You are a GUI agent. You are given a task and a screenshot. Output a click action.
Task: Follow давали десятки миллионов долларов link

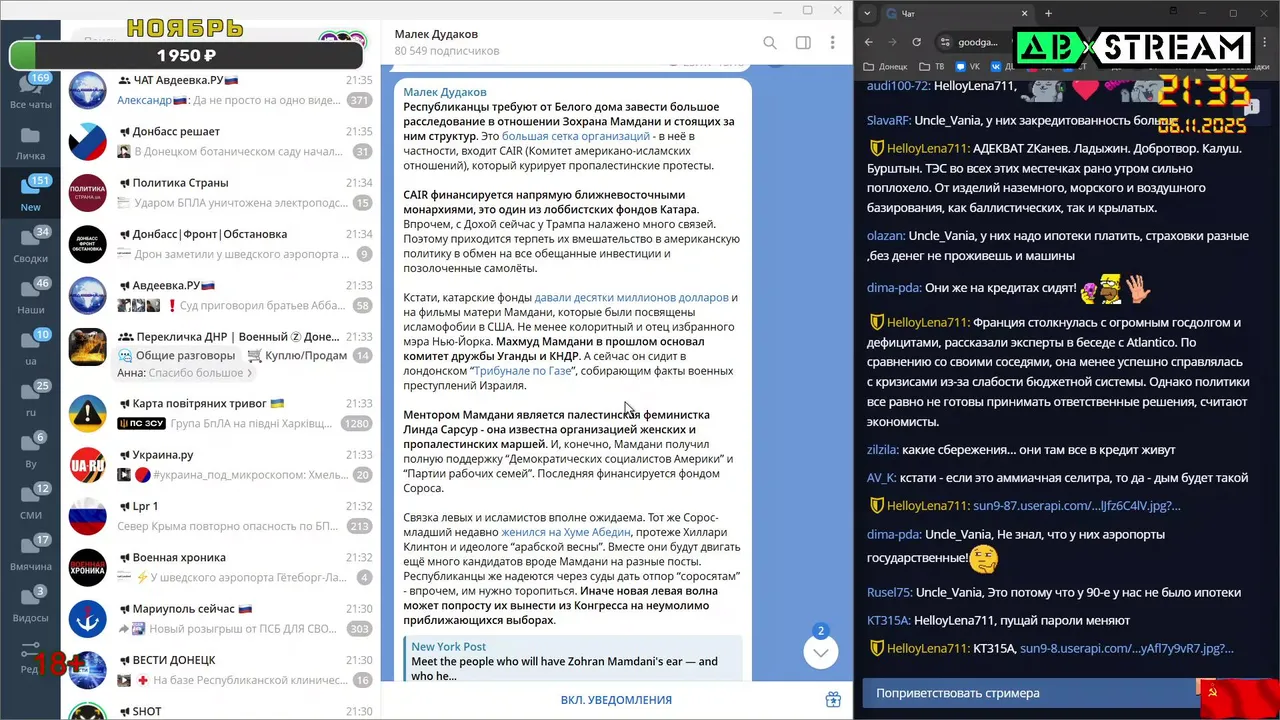tap(632, 298)
